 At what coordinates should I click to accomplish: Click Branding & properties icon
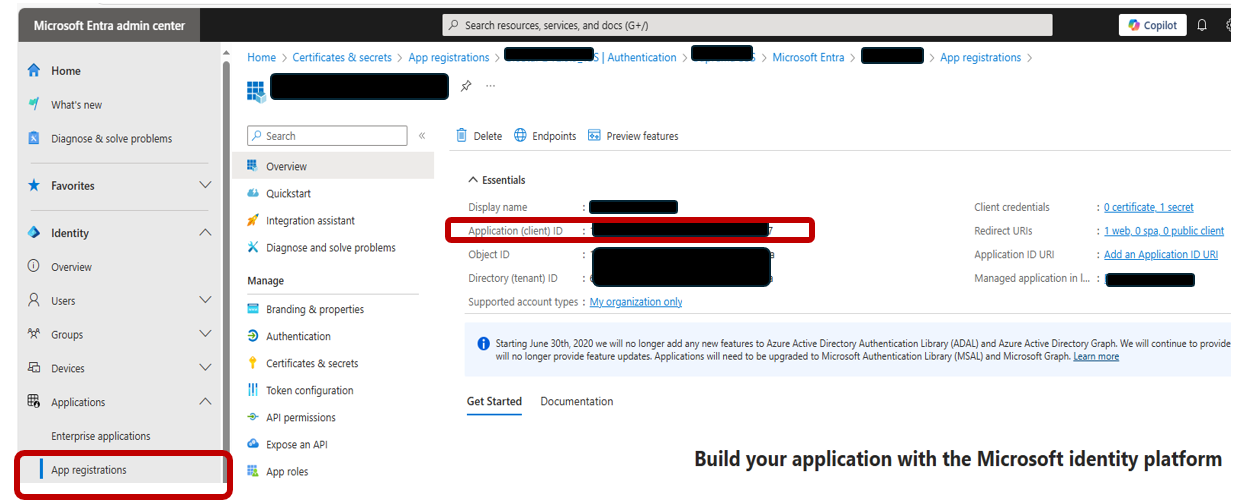pyautogui.click(x=253, y=310)
